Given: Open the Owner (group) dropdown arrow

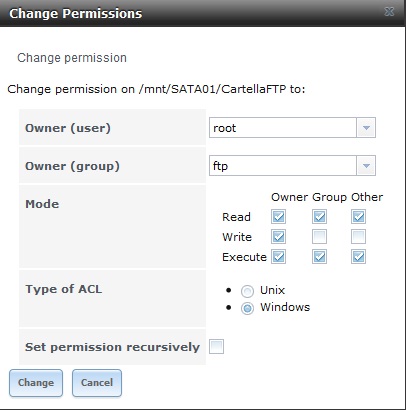Looking at the screenshot, I should click(x=366, y=165).
